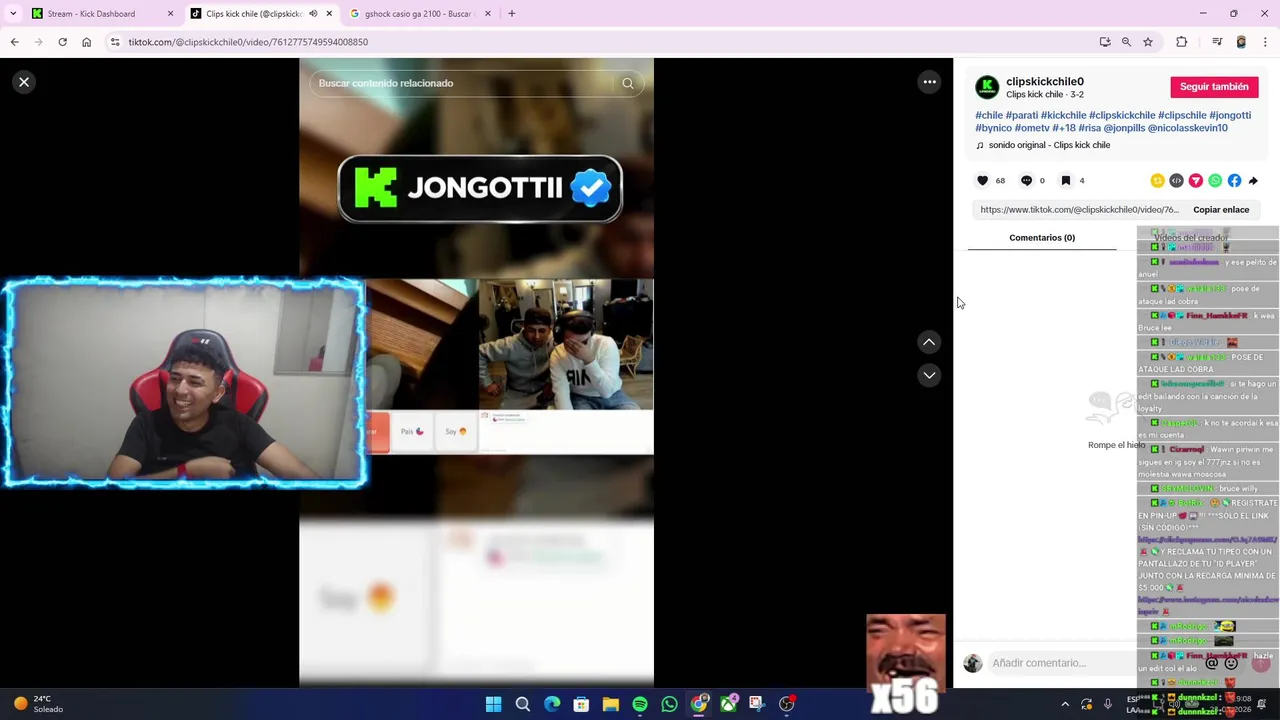Open the #chile hashtag
1280x720 pixels.
989,115
